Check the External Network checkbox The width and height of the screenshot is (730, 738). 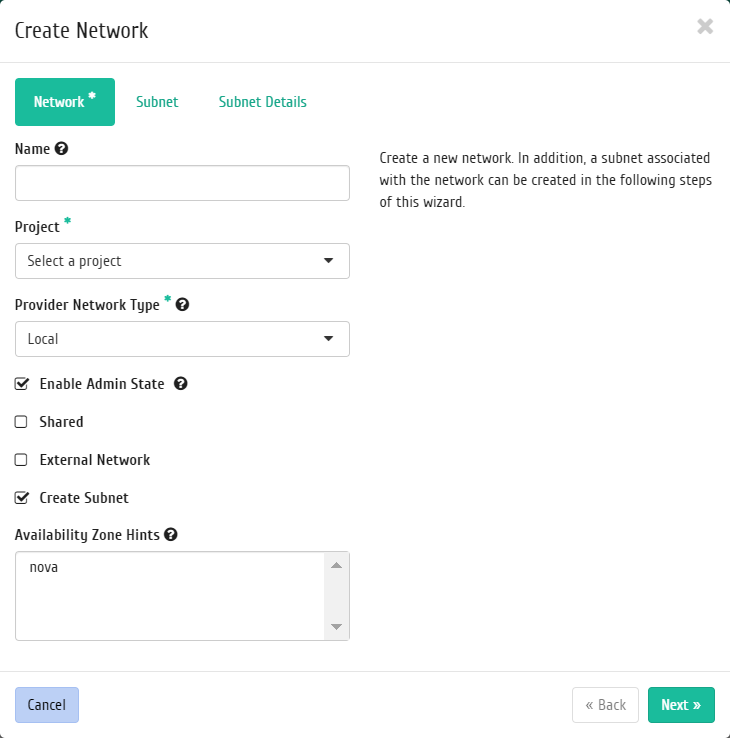click(x=21, y=460)
